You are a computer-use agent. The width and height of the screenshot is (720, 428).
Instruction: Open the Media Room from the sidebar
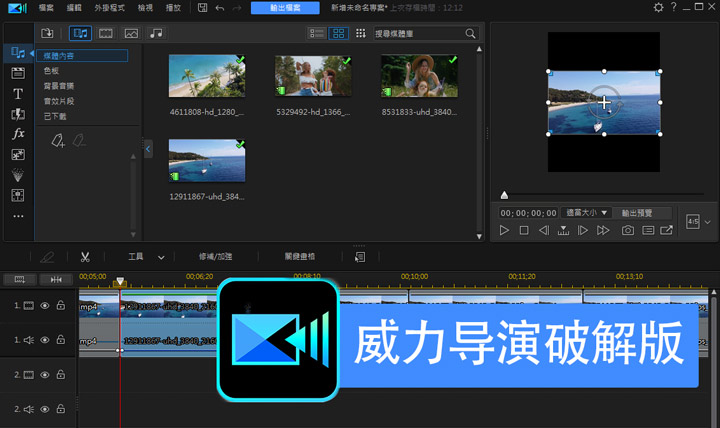pos(18,53)
